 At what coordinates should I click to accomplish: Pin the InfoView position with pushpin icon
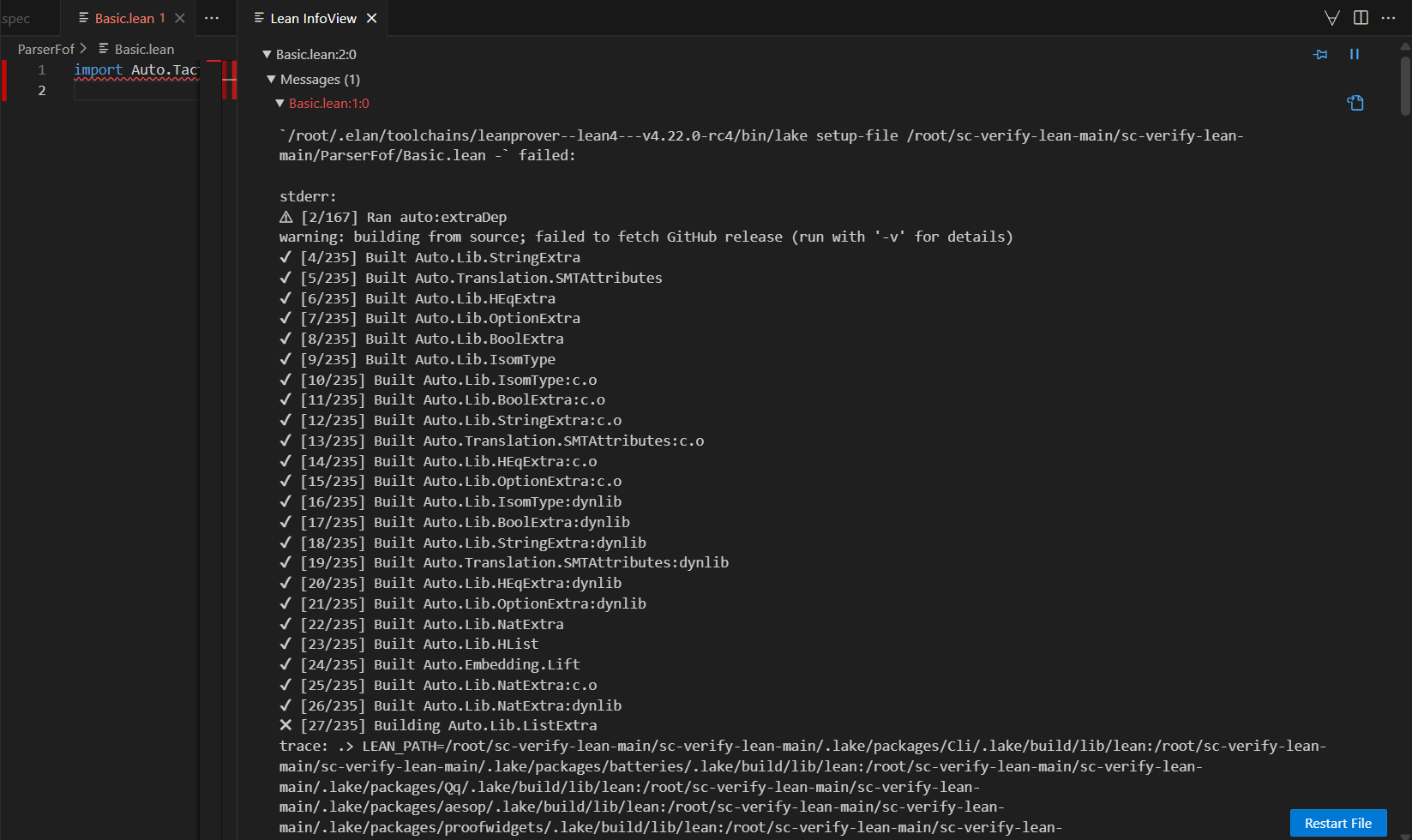pyautogui.click(x=1320, y=55)
